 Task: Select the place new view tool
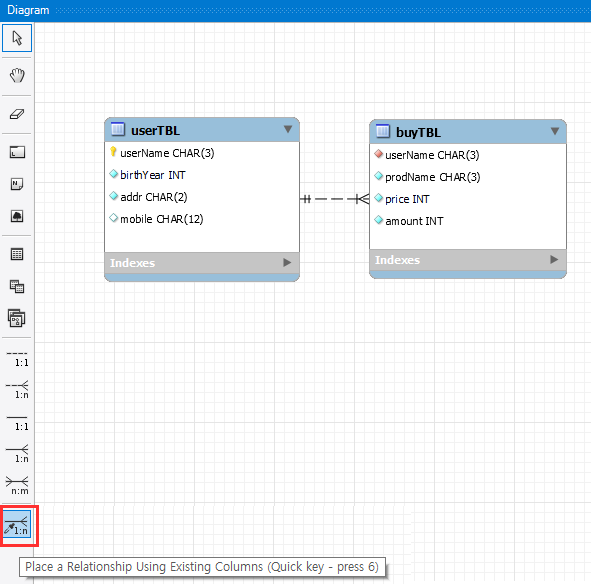[x=17, y=287]
